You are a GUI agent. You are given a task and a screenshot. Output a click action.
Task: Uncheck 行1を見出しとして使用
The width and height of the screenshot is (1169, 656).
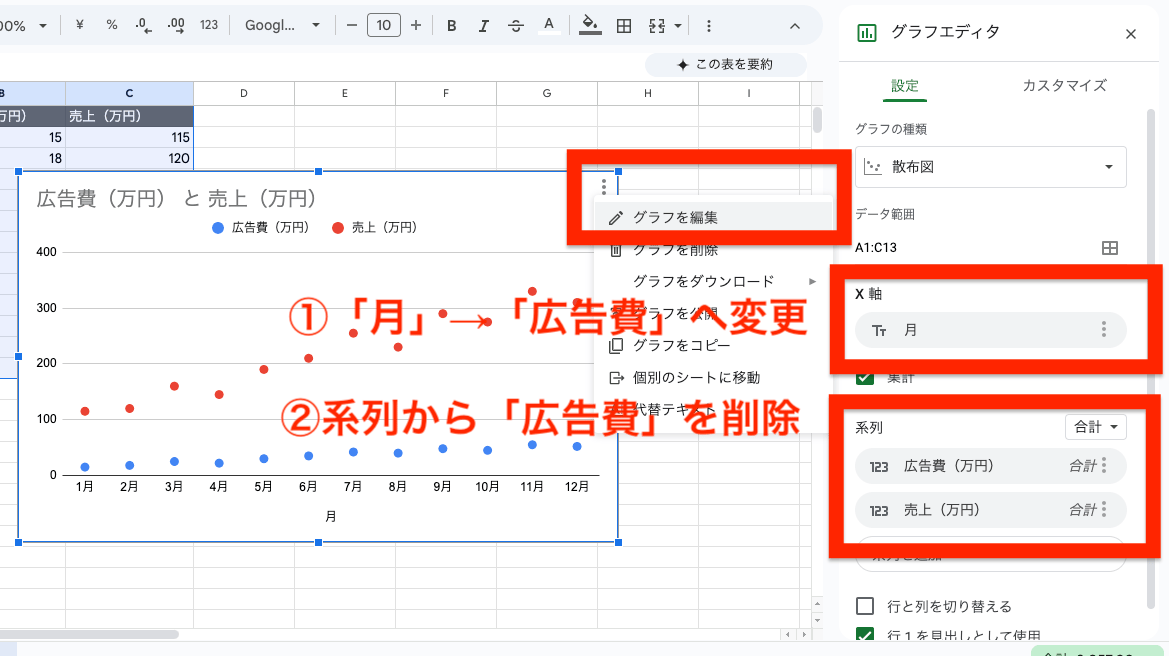tap(866, 634)
